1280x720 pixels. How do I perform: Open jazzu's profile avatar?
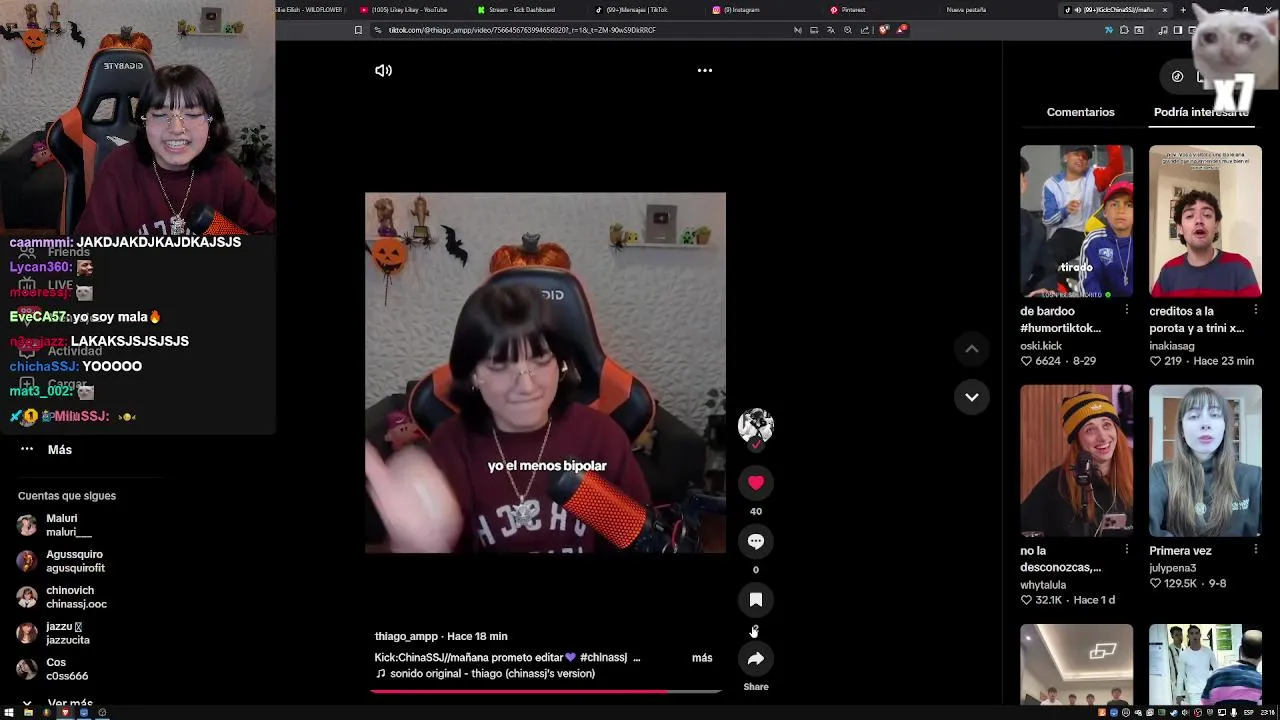pyautogui.click(x=27, y=633)
